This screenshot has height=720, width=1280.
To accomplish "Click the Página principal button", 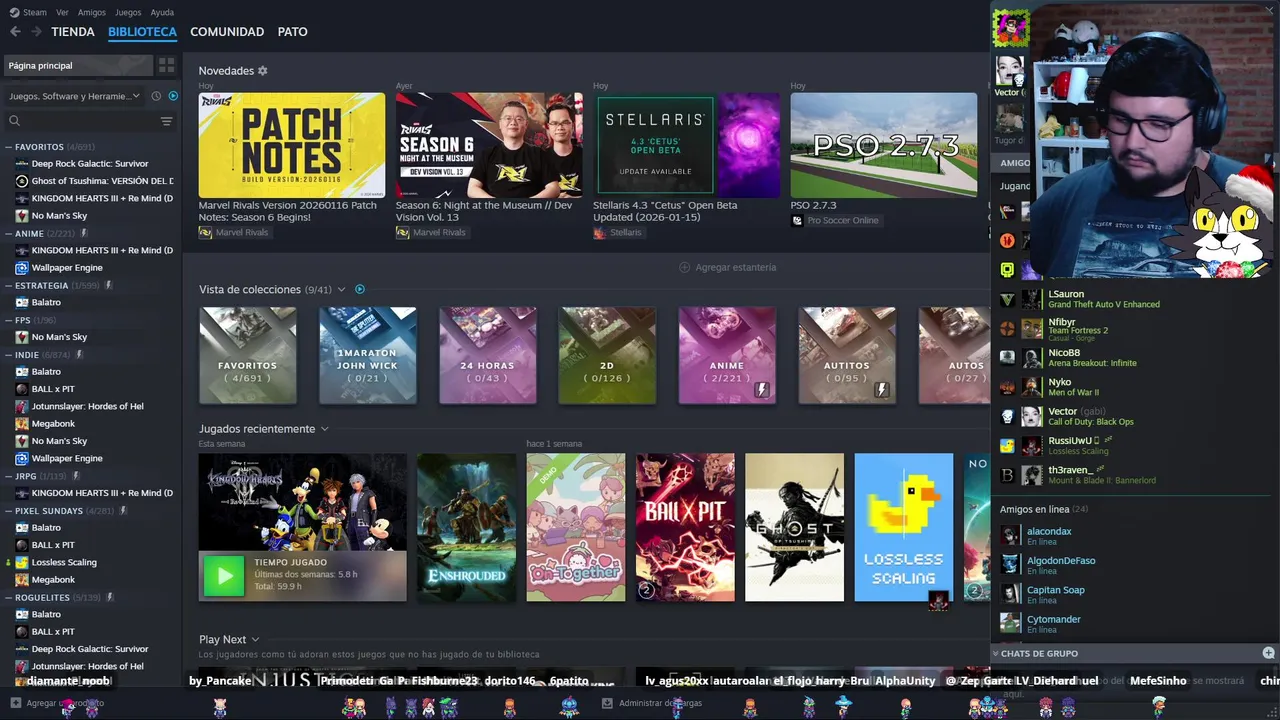I will coord(78,65).
